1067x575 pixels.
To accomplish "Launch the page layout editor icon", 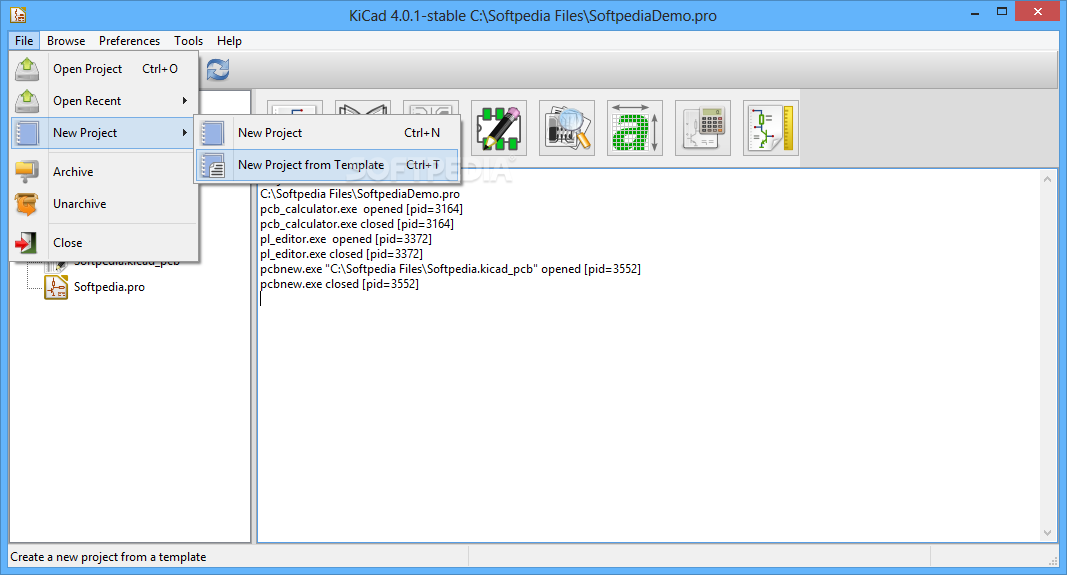I will (x=771, y=128).
